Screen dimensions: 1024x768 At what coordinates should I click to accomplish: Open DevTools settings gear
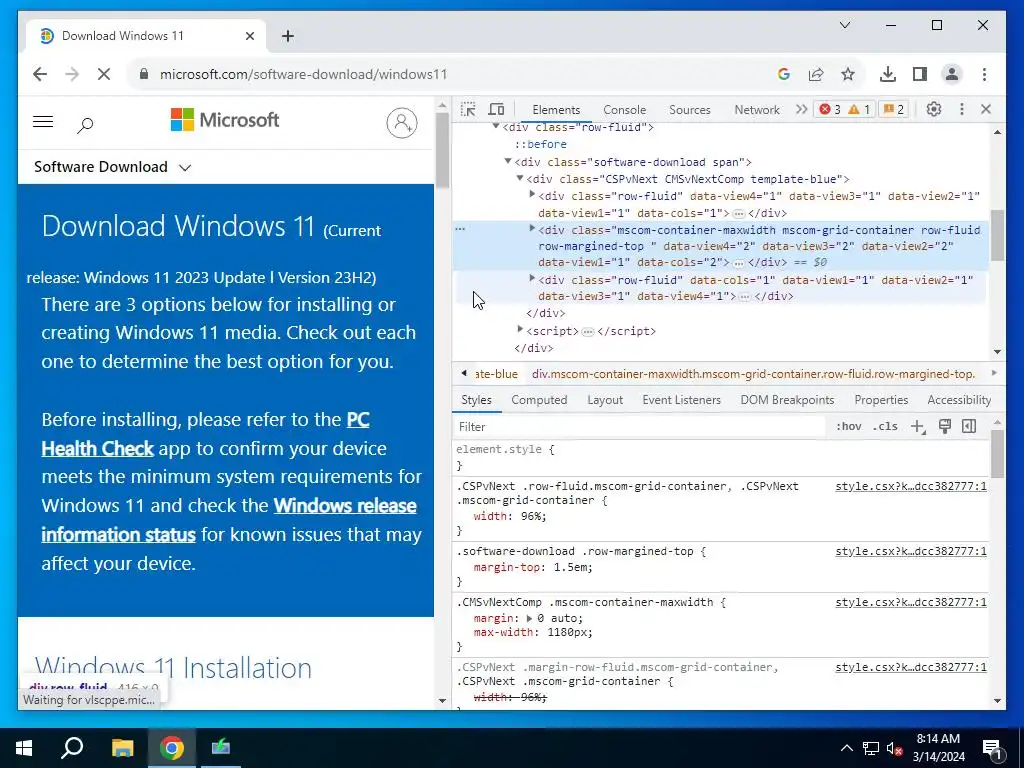click(933, 109)
